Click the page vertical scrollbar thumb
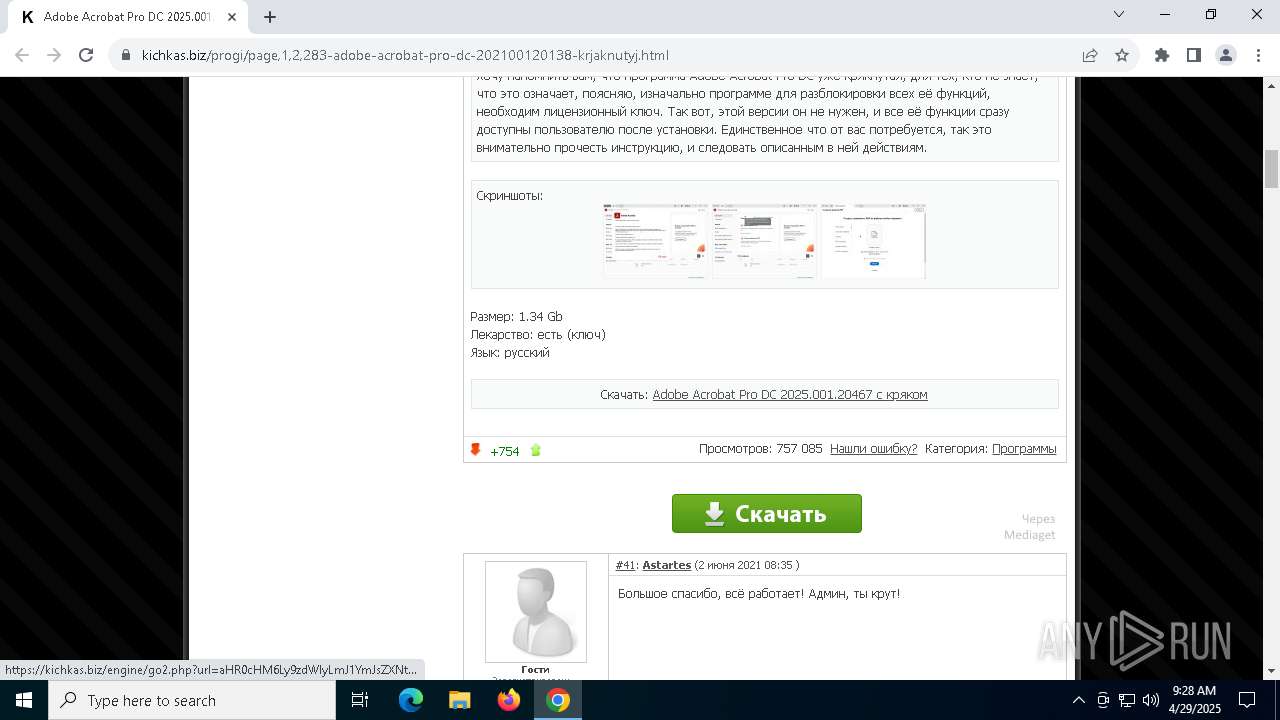Viewport: 1280px width, 720px height. (1271, 169)
